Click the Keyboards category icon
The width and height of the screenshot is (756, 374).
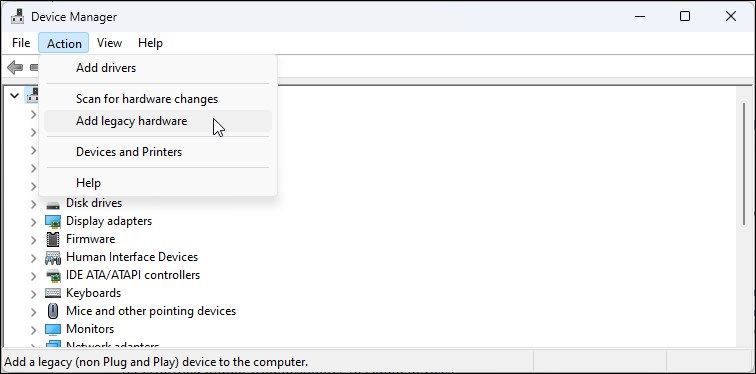pyautogui.click(x=53, y=293)
